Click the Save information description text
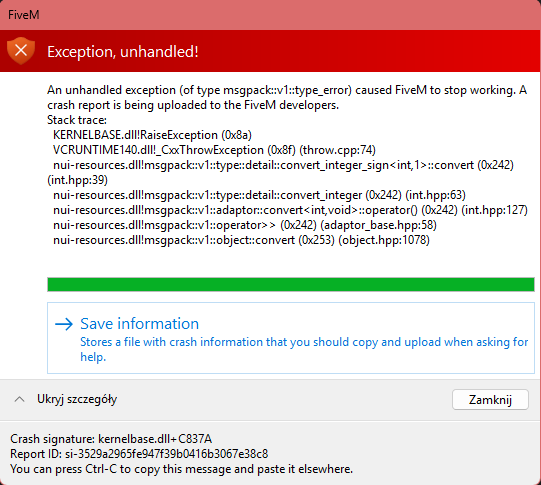 (304, 349)
